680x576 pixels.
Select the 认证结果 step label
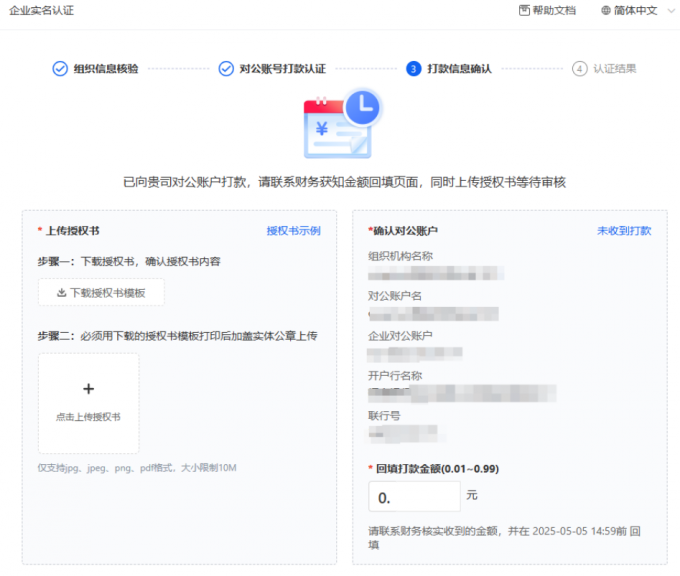tap(615, 69)
